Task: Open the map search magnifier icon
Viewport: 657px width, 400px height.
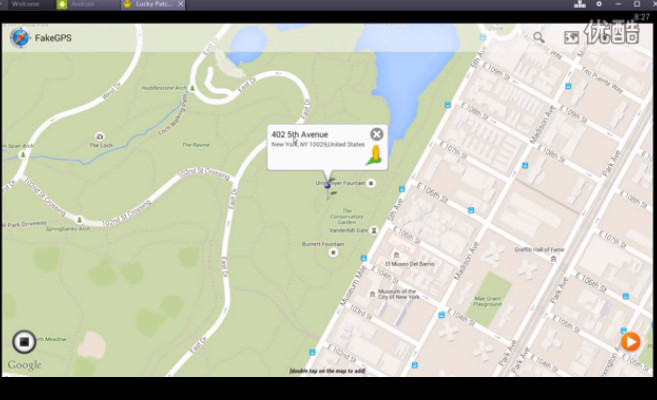Action: coord(538,37)
